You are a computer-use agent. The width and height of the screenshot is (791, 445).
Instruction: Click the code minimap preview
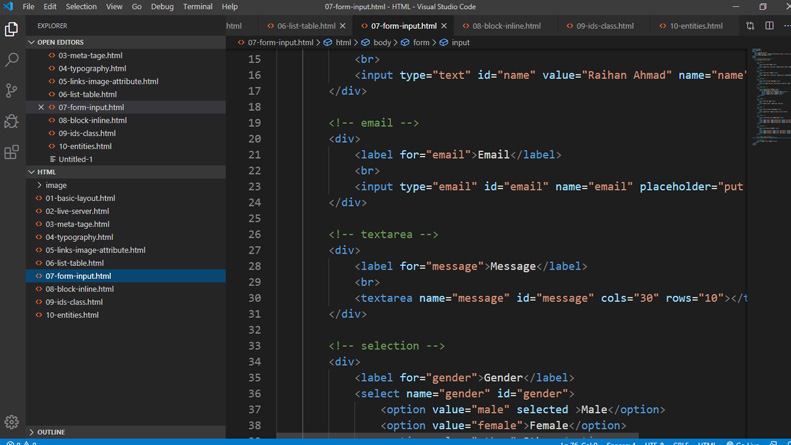(769, 96)
